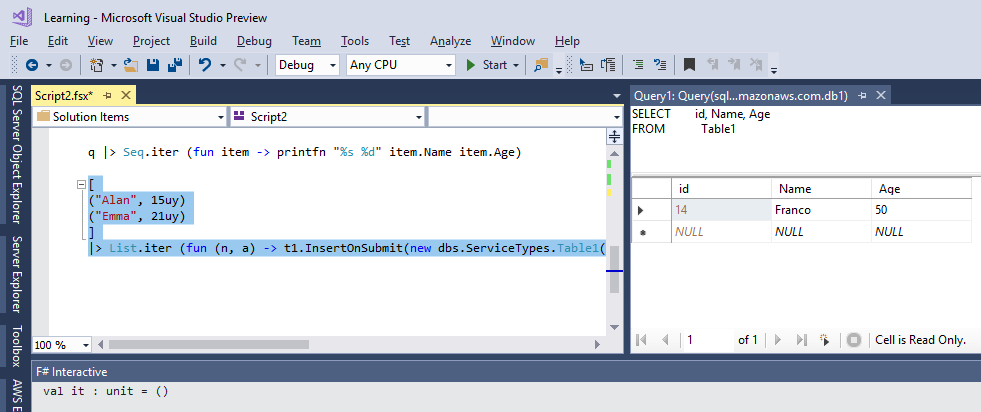Open the Analyze menu
Image resolution: width=981 pixels, height=412 pixels.
point(450,41)
